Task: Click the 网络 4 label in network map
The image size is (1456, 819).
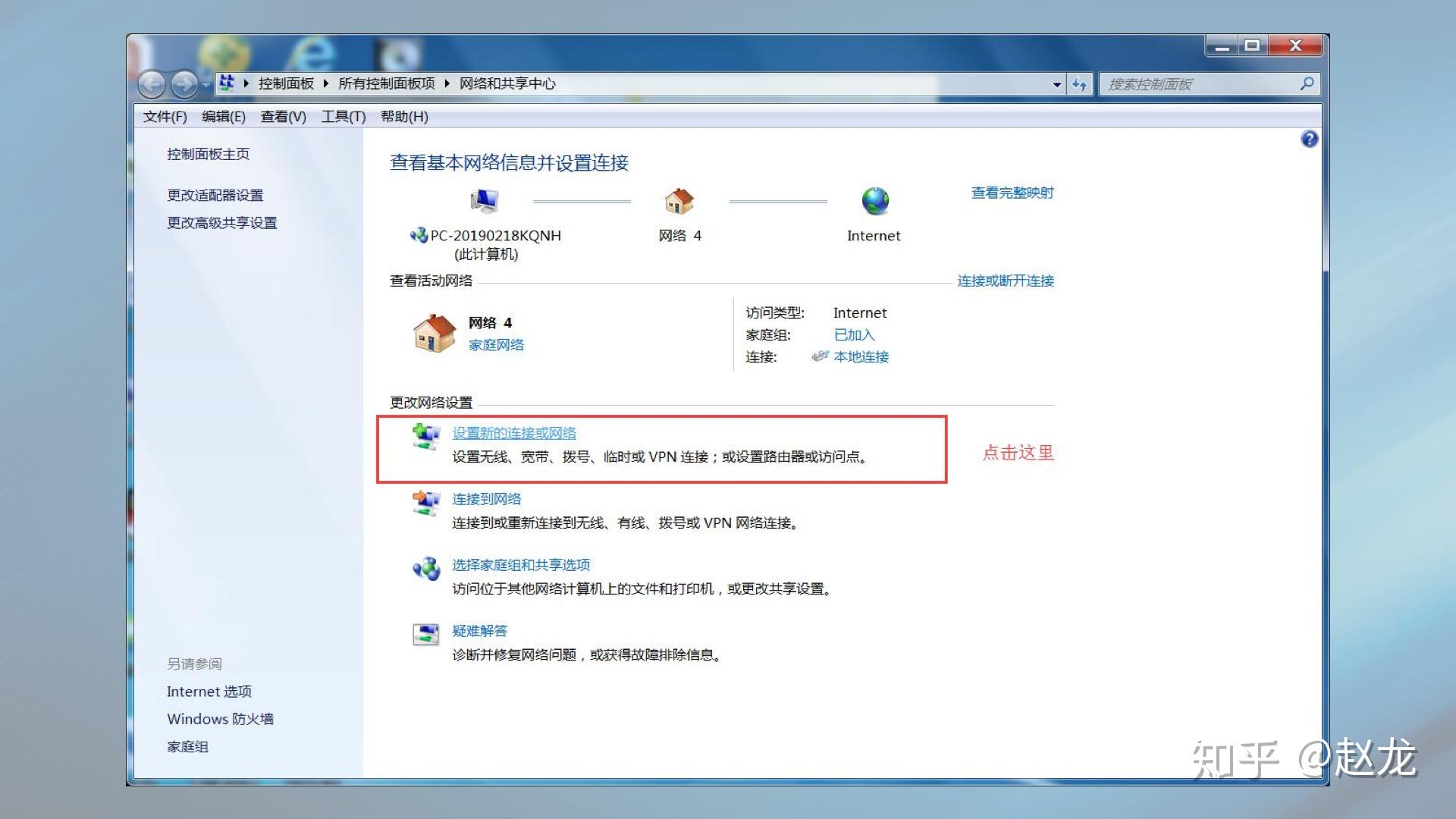Action: 679,236
